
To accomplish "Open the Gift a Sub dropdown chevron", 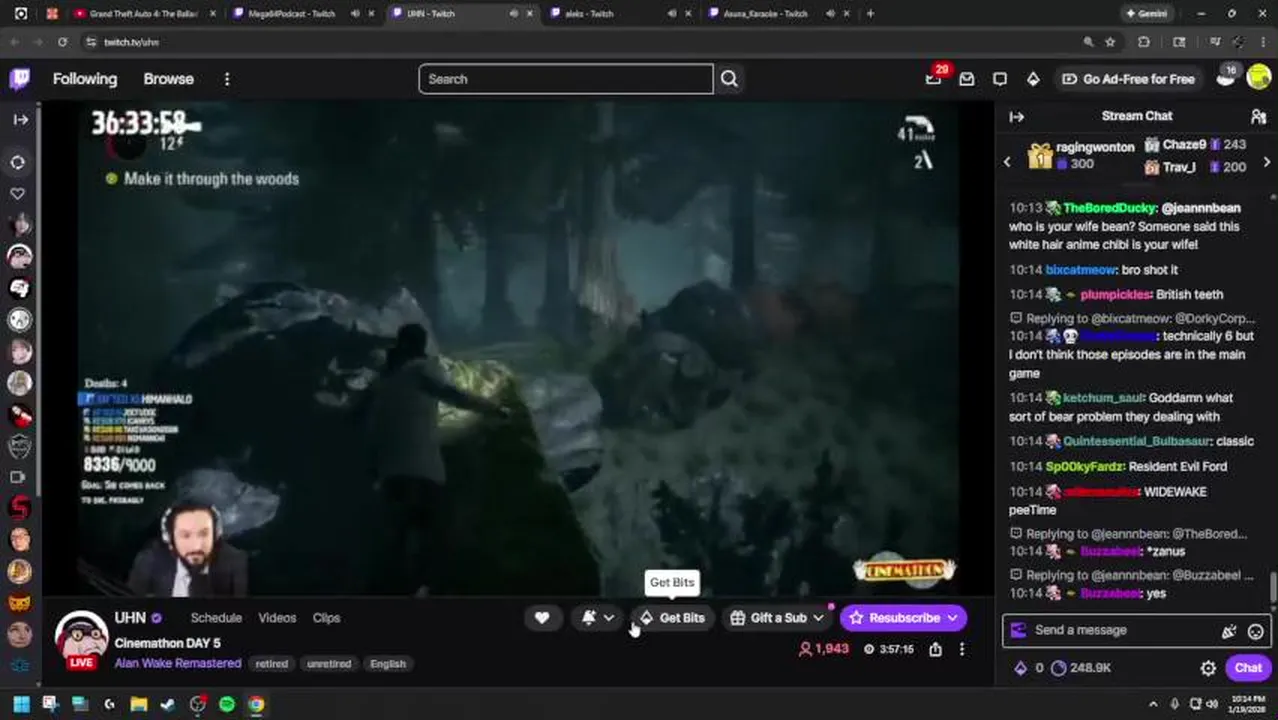I will coord(819,618).
